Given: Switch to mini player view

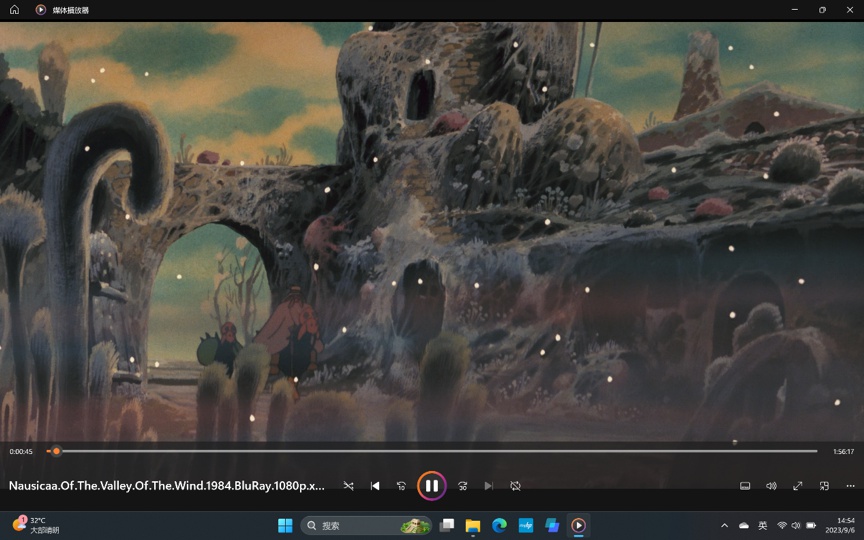Looking at the screenshot, I should click(x=824, y=485).
